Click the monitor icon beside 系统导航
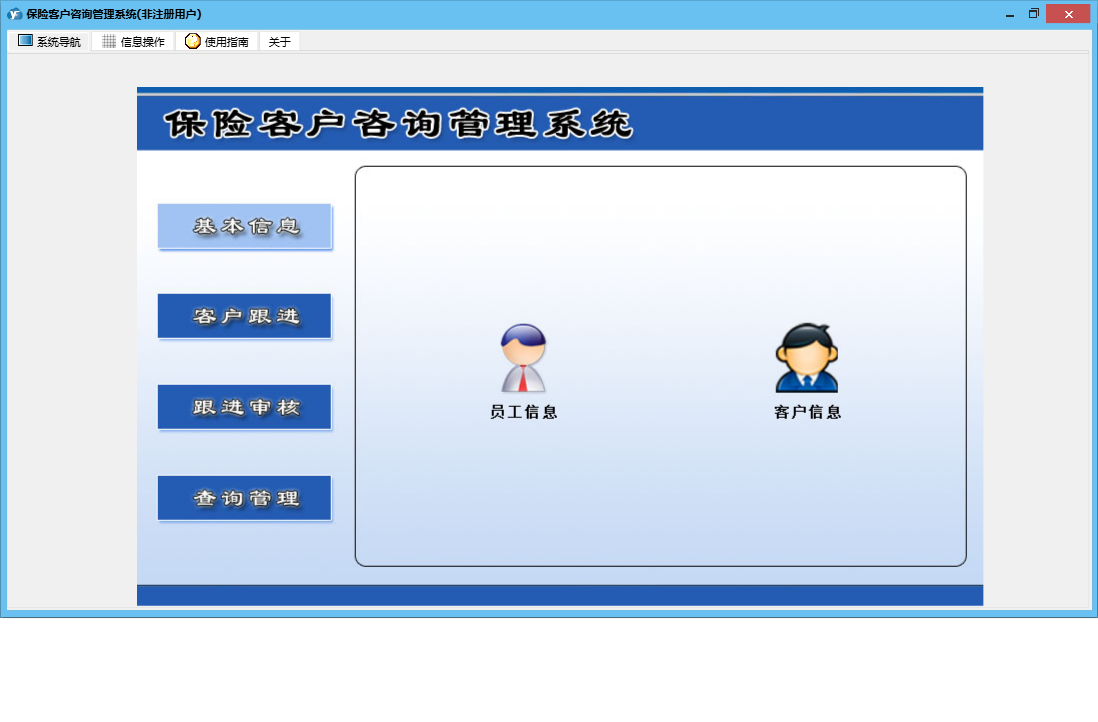The image size is (1098, 722). point(25,41)
